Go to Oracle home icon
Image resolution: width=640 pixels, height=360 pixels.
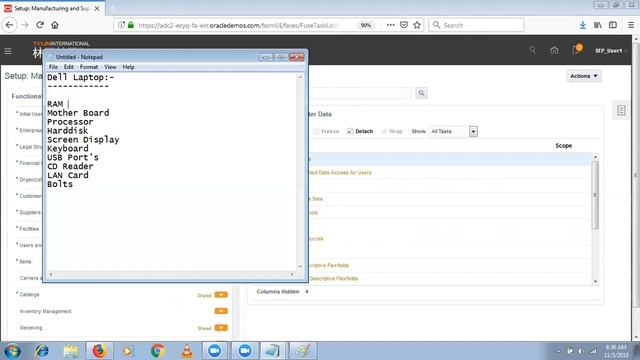[x=554, y=50]
